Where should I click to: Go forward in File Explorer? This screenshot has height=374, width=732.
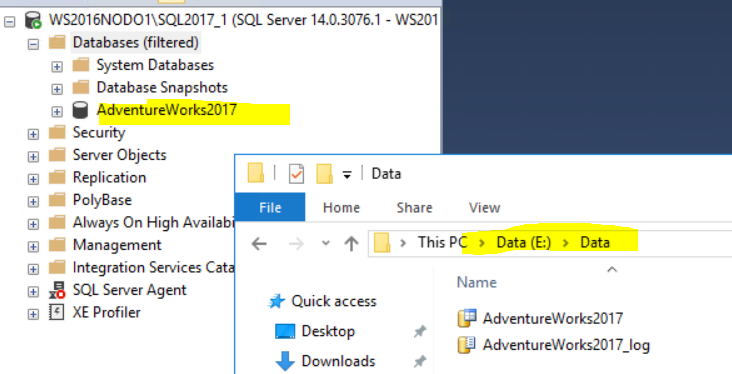pyautogui.click(x=296, y=243)
